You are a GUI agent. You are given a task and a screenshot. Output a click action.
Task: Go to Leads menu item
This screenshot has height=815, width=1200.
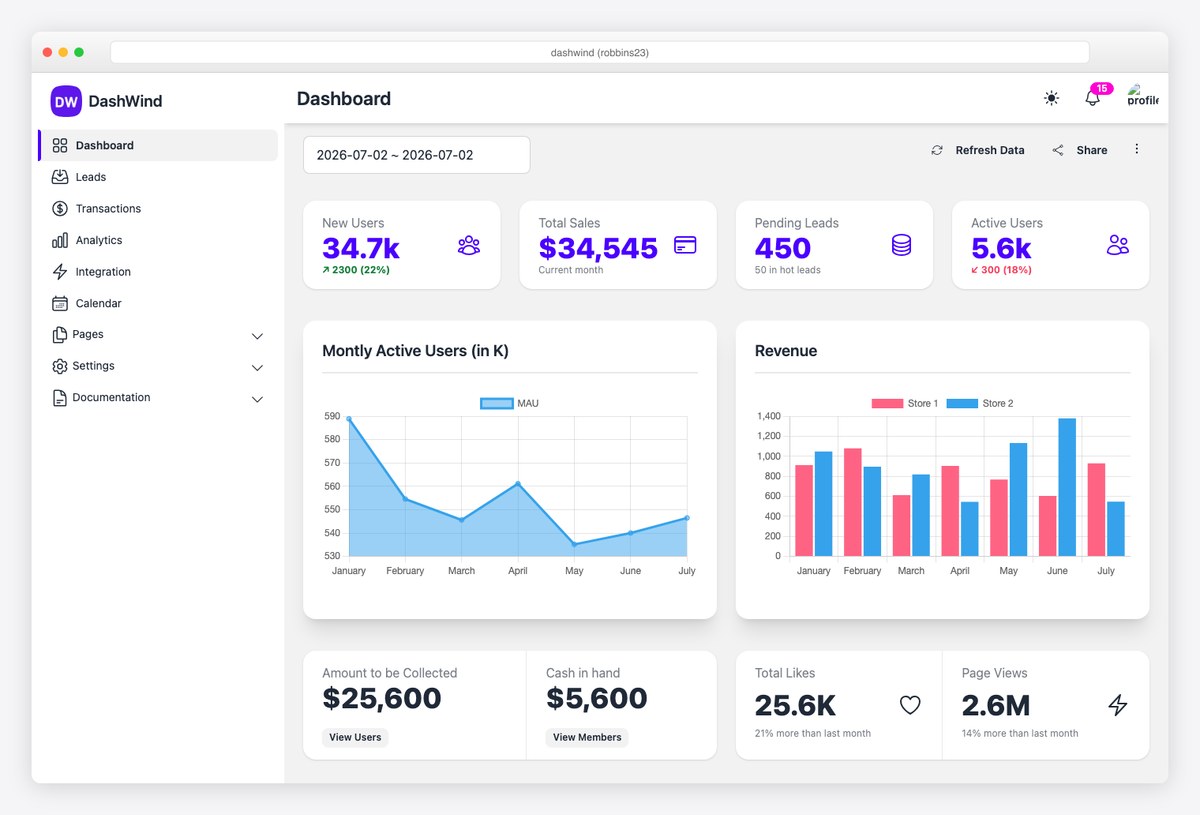pos(158,177)
